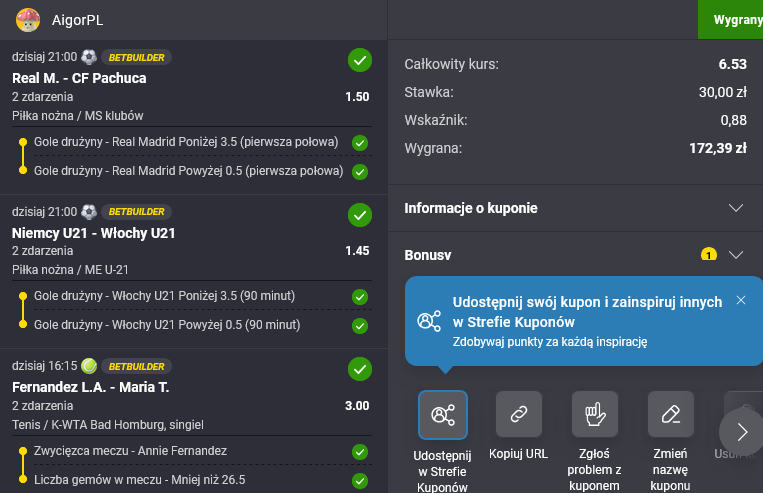Image resolution: width=763 pixels, height=493 pixels.
Task: Open the Fernandez L.A. - Maria T. match title
Action: (x=92, y=387)
